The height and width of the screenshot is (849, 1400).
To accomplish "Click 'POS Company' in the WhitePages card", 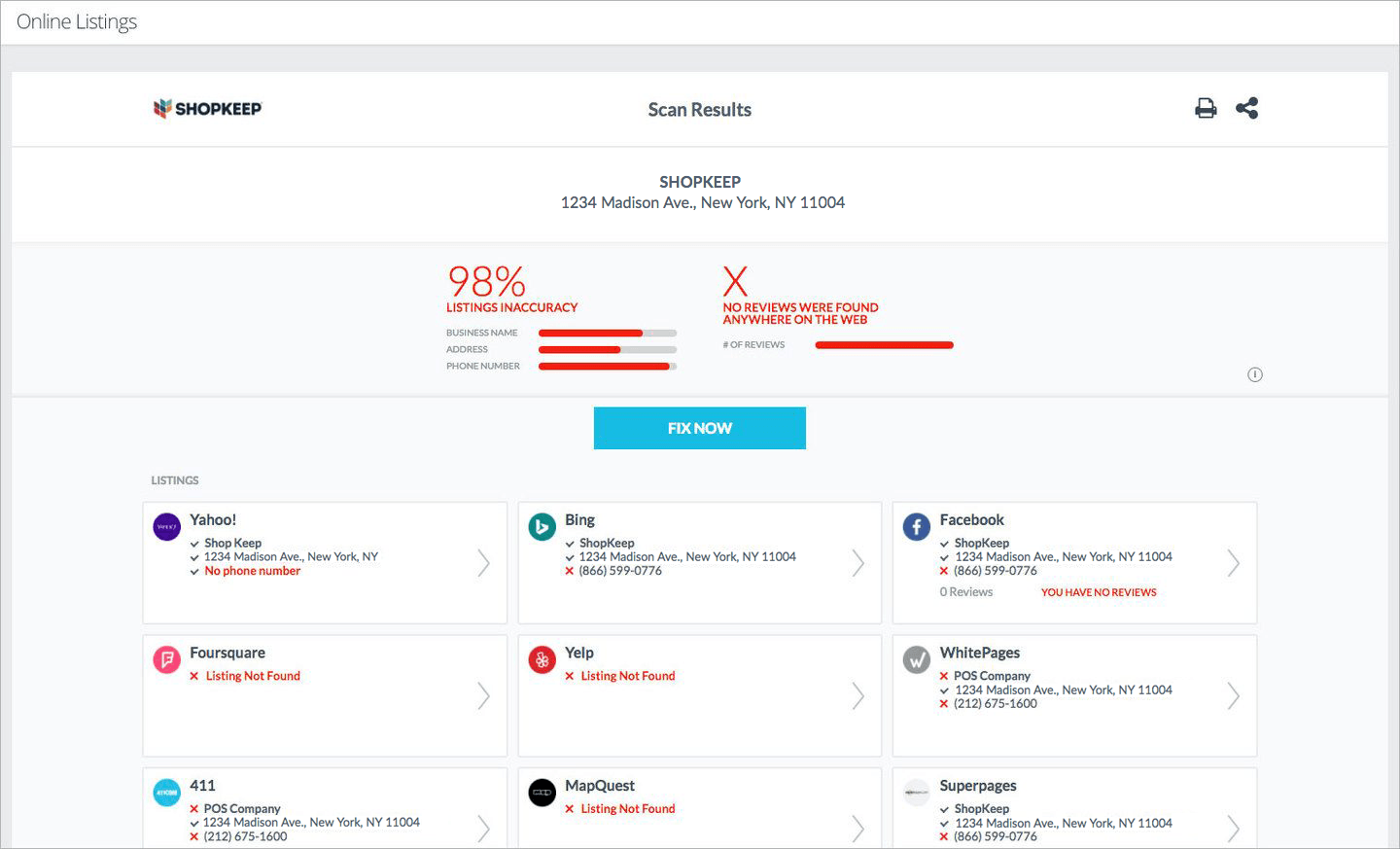I will pos(992,676).
